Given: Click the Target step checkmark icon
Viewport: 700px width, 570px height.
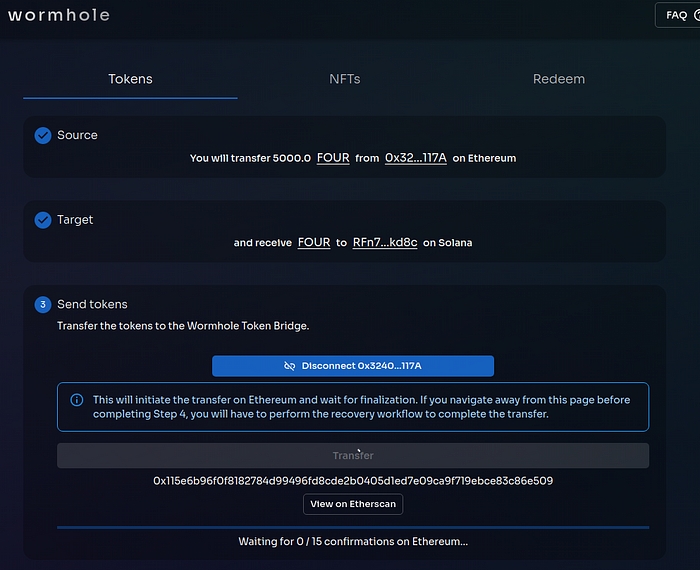Looking at the screenshot, I should click(x=43, y=220).
